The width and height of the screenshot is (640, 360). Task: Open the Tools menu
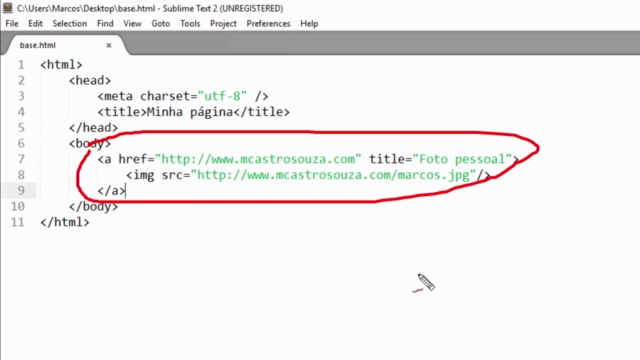190,24
